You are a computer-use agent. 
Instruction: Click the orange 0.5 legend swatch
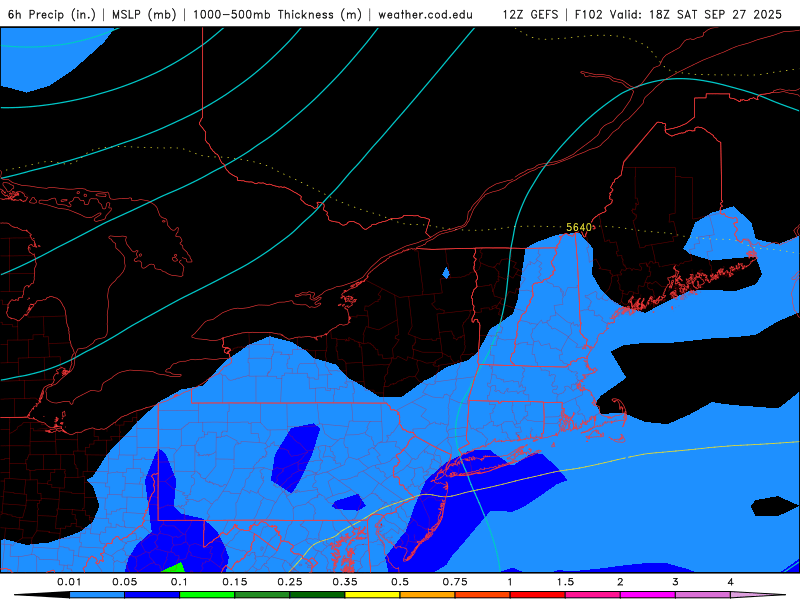coord(428,595)
